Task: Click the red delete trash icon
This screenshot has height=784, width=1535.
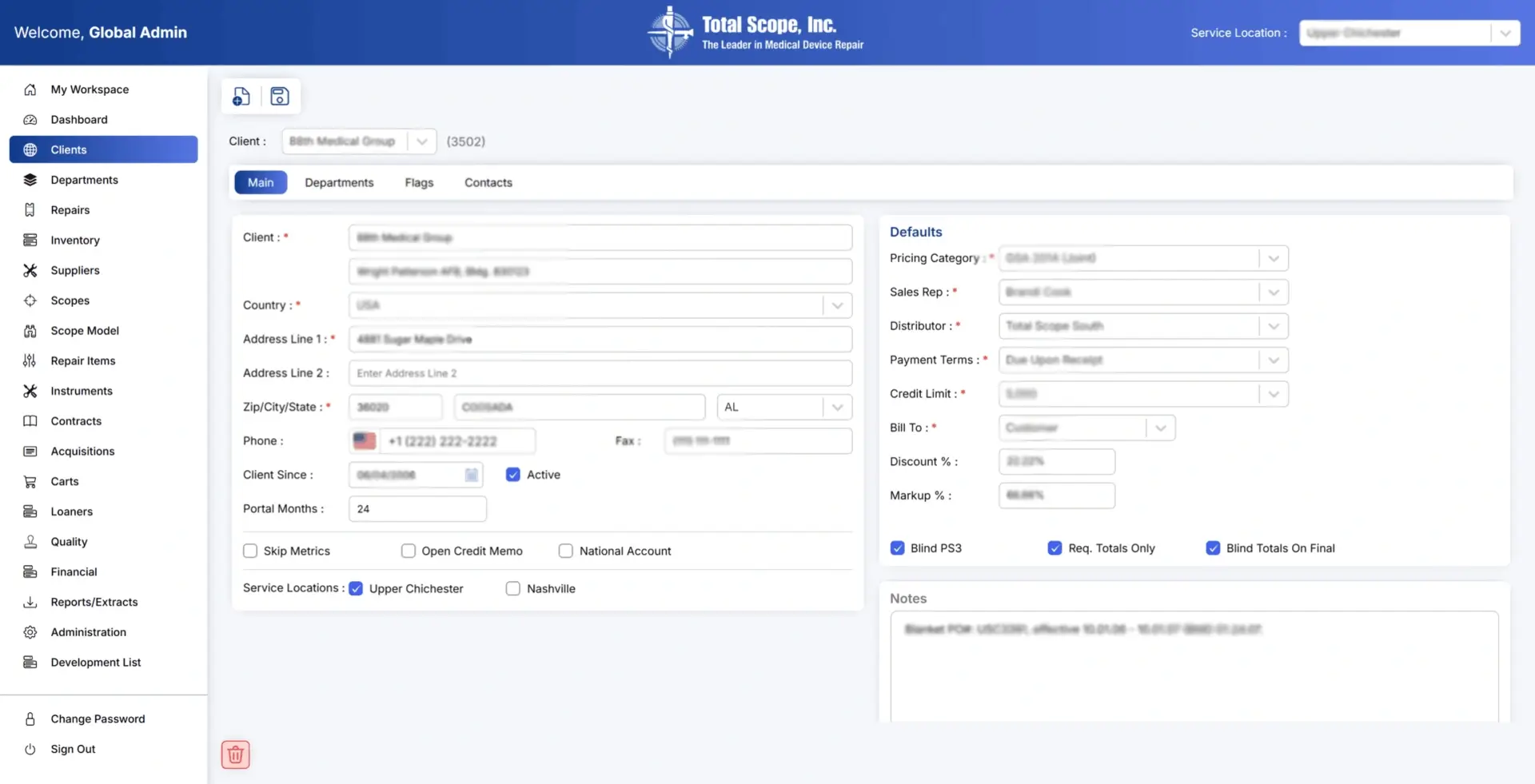Action: (234, 754)
